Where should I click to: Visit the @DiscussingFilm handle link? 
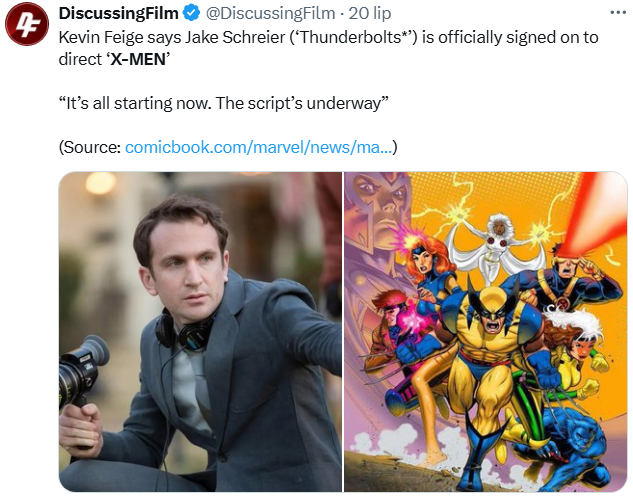coord(270,13)
